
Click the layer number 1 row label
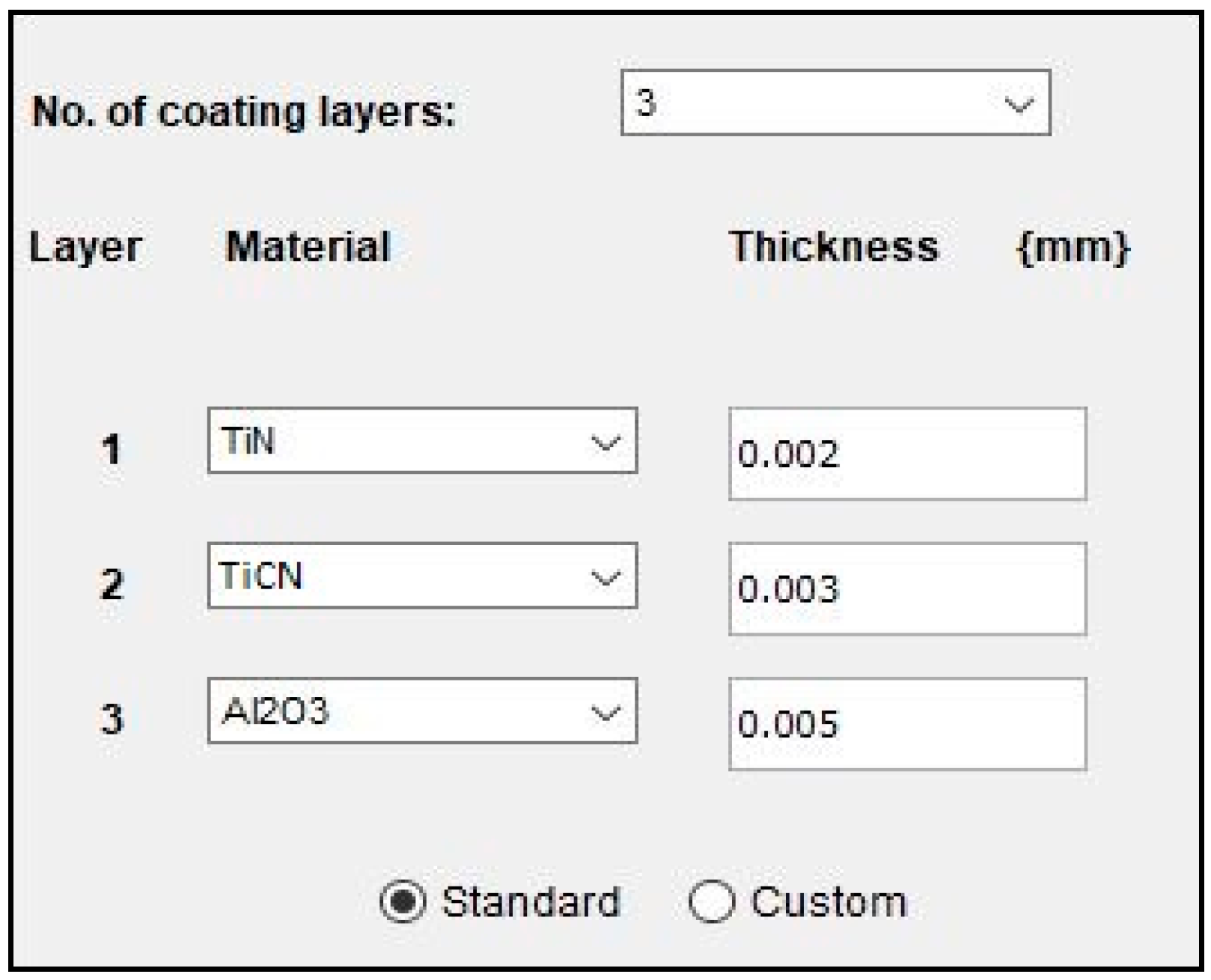click(x=112, y=449)
